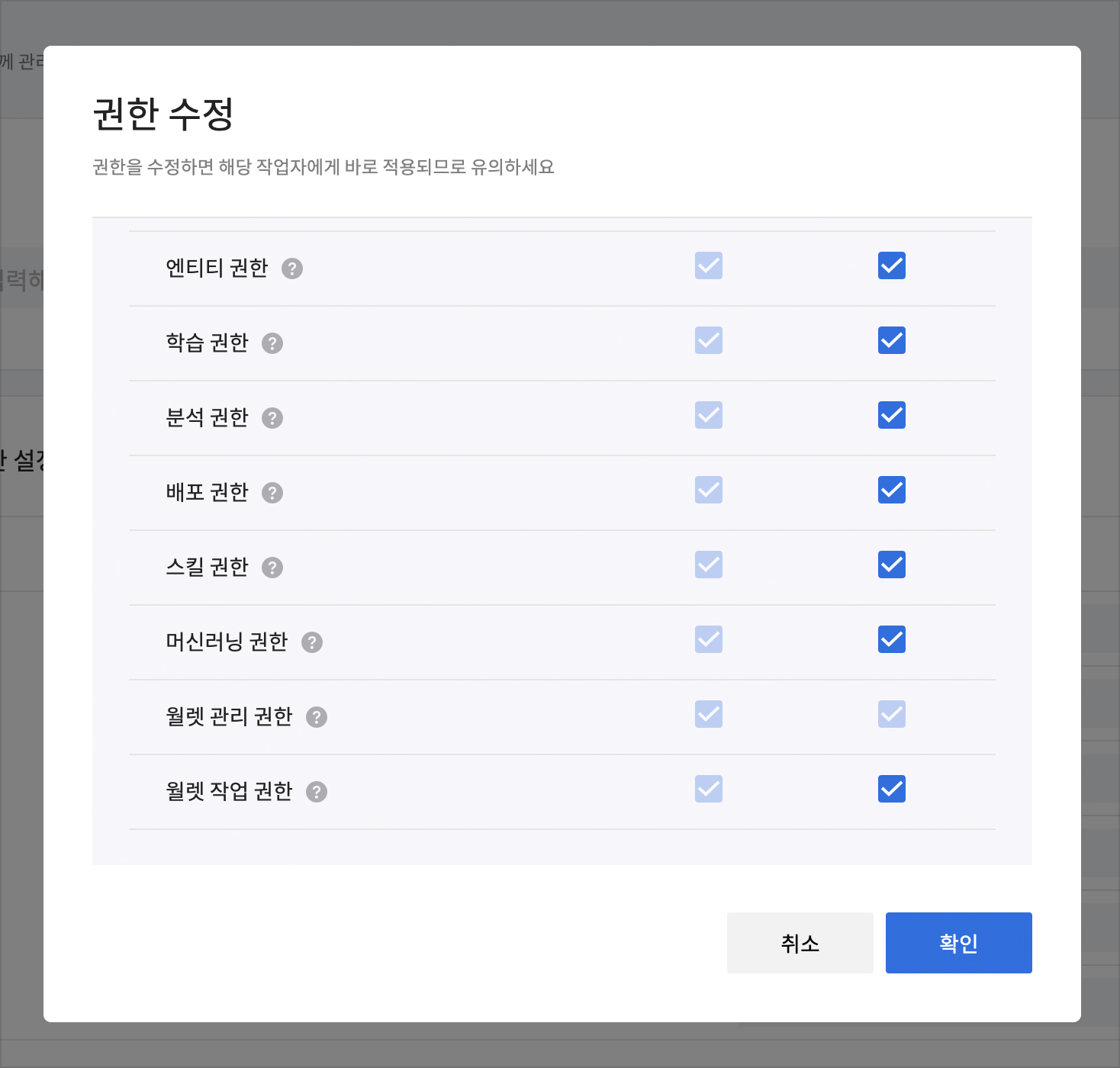Toggle the right checkbox for 배포 권한

tap(891, 490)
